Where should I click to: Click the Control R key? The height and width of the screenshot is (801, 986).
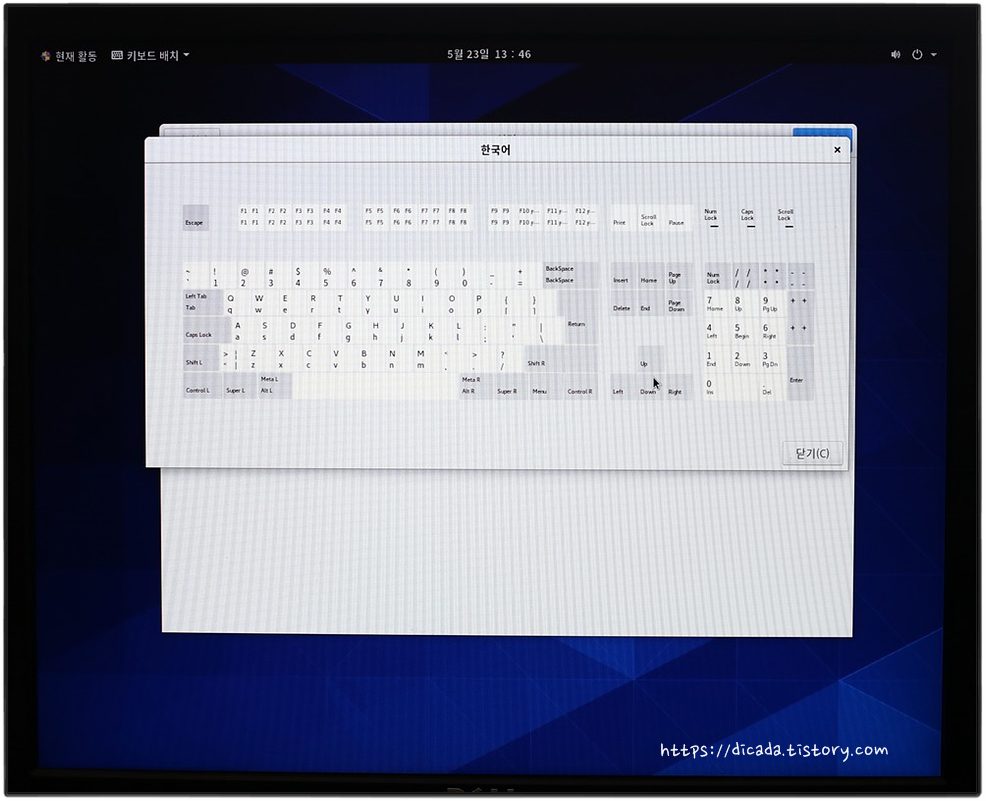[x=580, y=385]
